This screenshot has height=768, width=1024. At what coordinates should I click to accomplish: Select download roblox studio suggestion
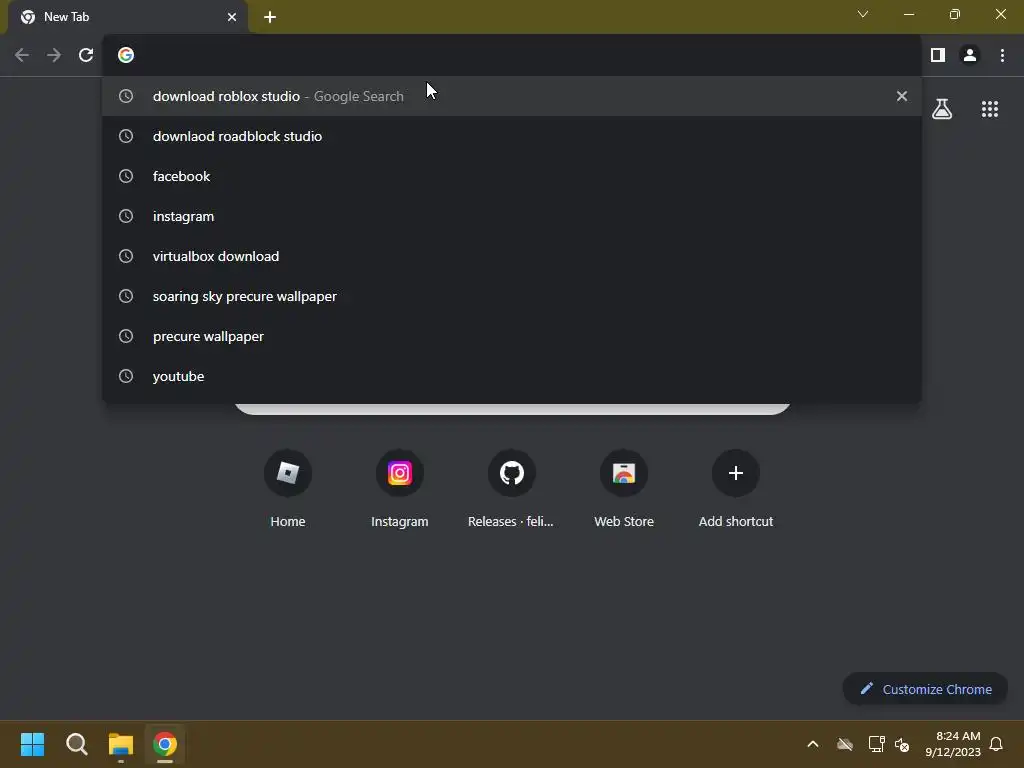(x=512, y=96)
